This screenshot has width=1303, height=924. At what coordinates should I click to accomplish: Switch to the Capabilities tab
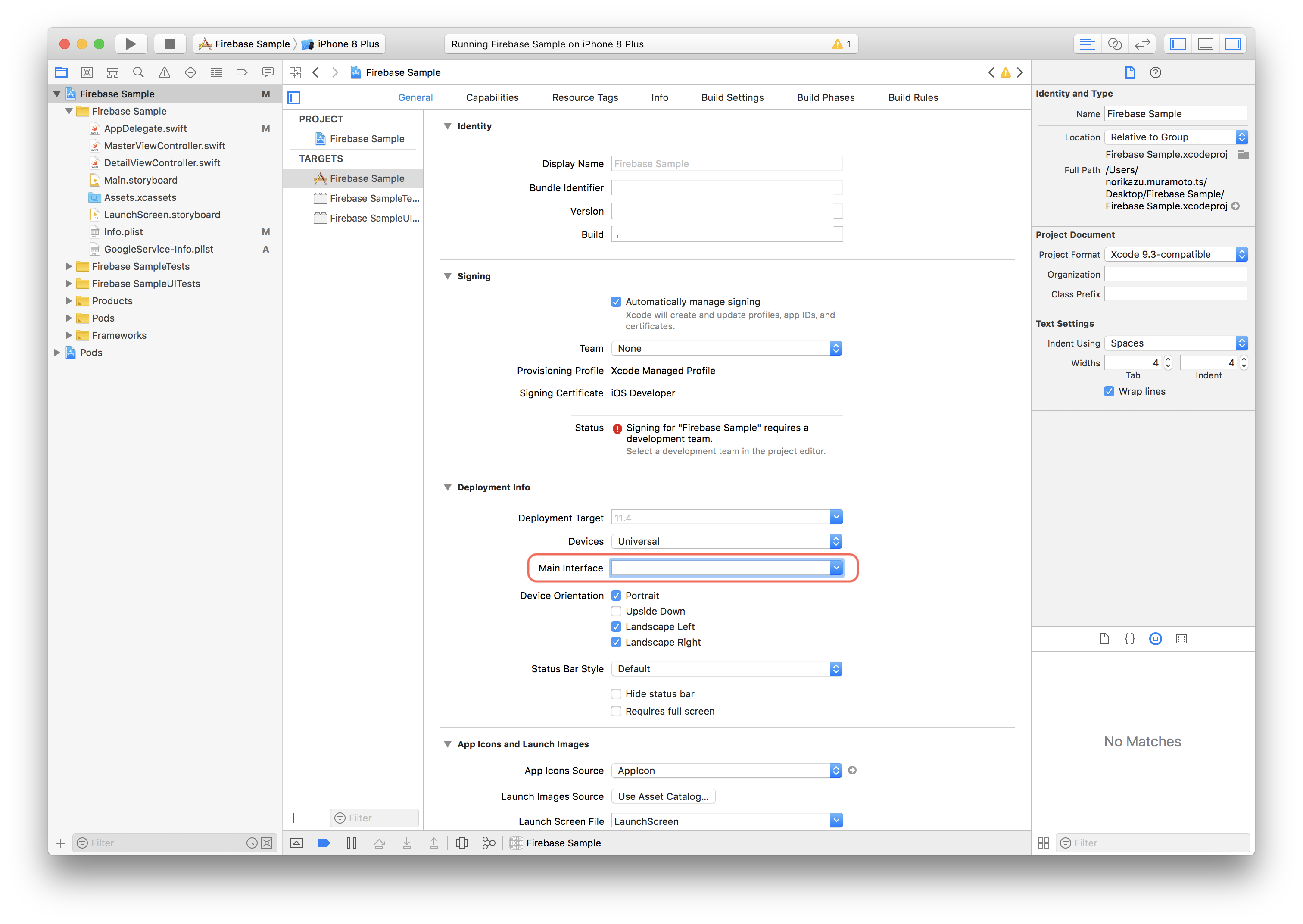click(493, 97)
